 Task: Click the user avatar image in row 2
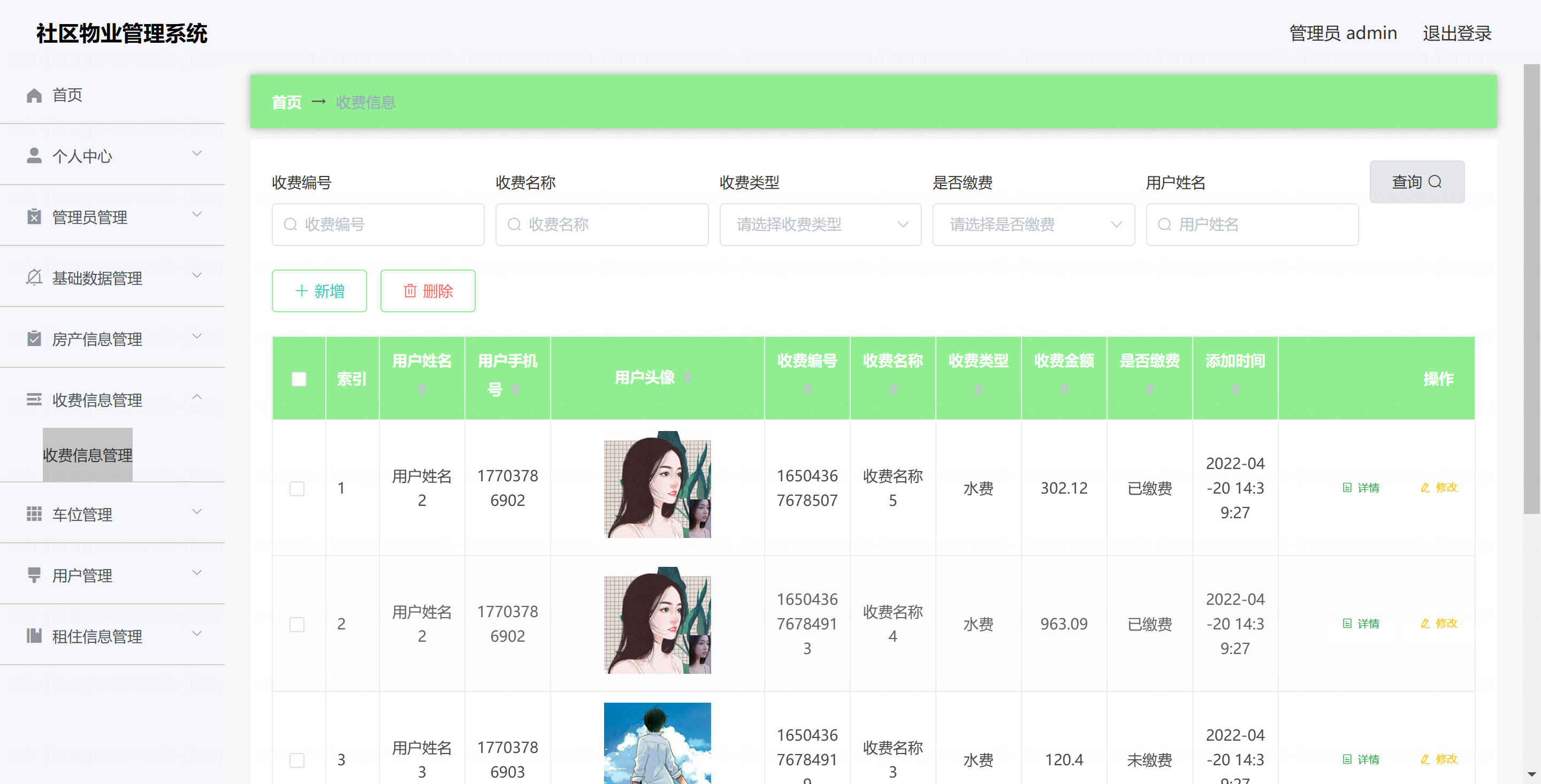point(658,620)
